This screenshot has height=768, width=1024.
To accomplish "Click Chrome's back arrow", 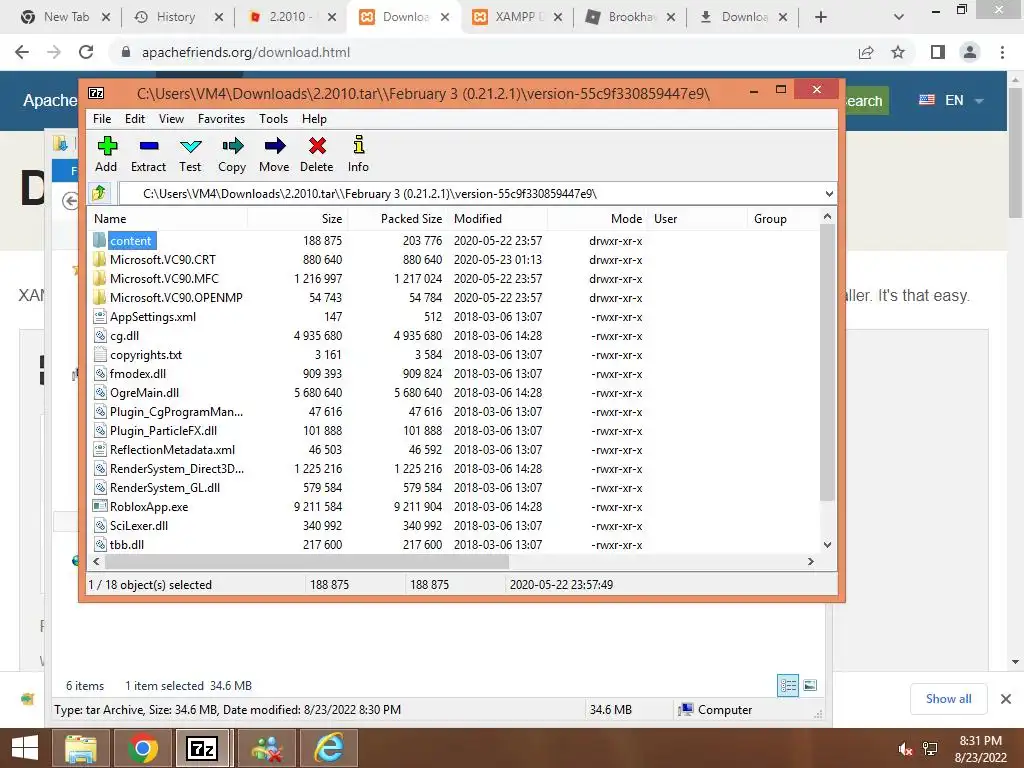I will (22, 52).
